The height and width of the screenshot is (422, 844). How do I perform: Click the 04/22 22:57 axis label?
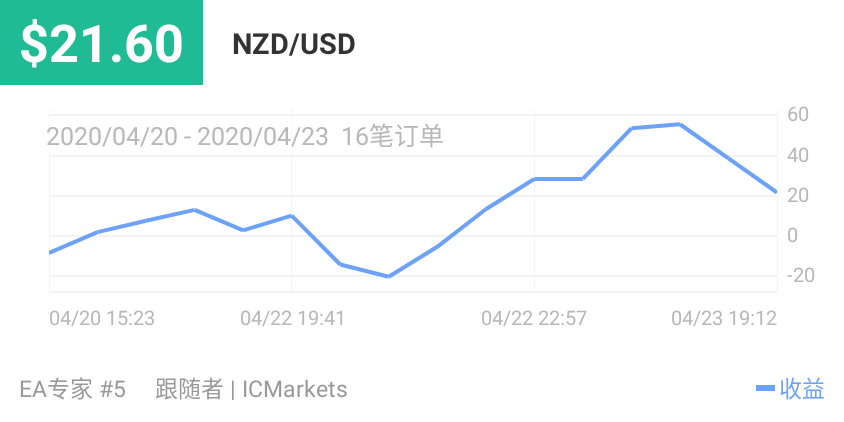tap(534, 318)
